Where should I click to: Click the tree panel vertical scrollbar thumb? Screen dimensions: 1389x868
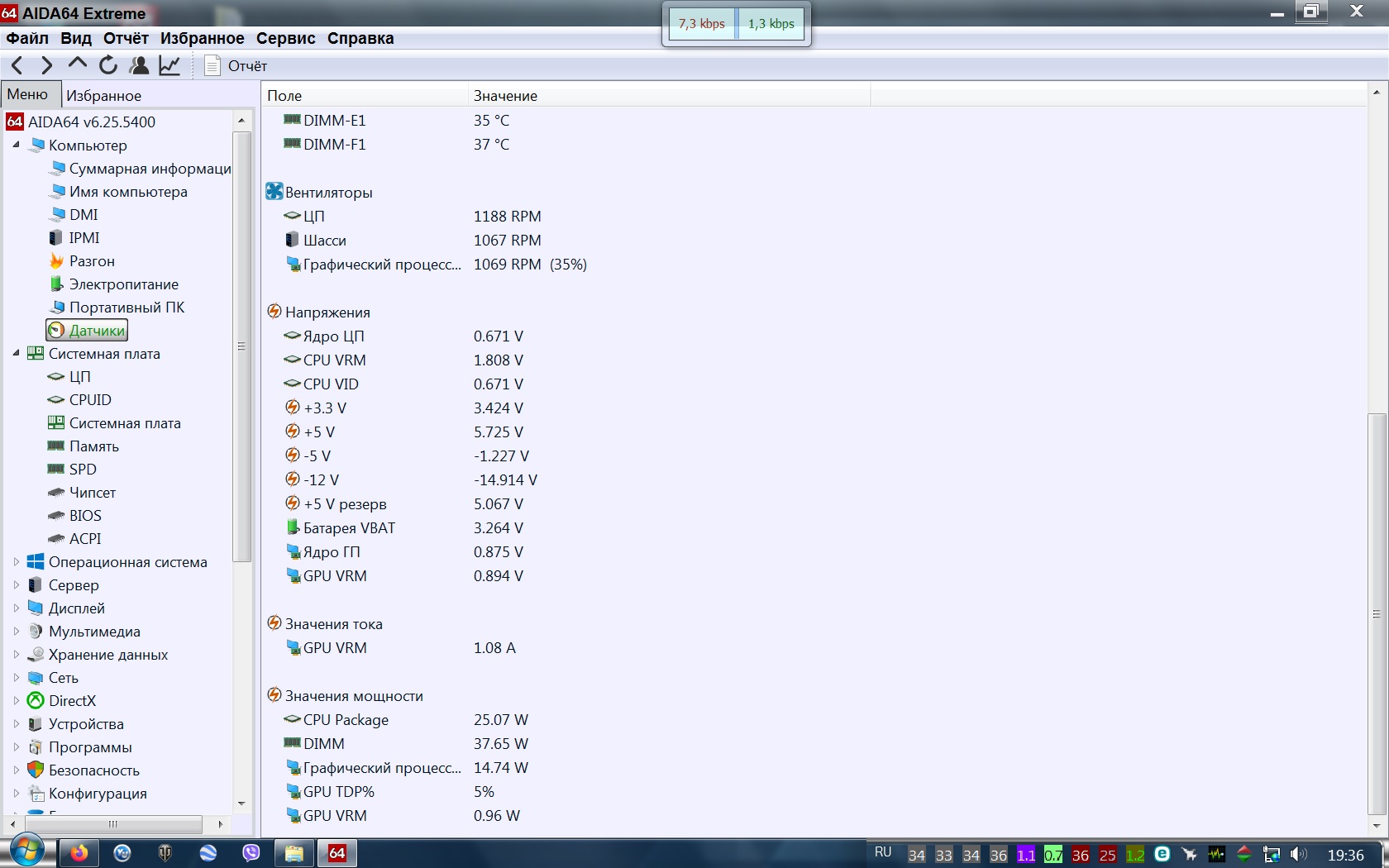tap(241, 346)
